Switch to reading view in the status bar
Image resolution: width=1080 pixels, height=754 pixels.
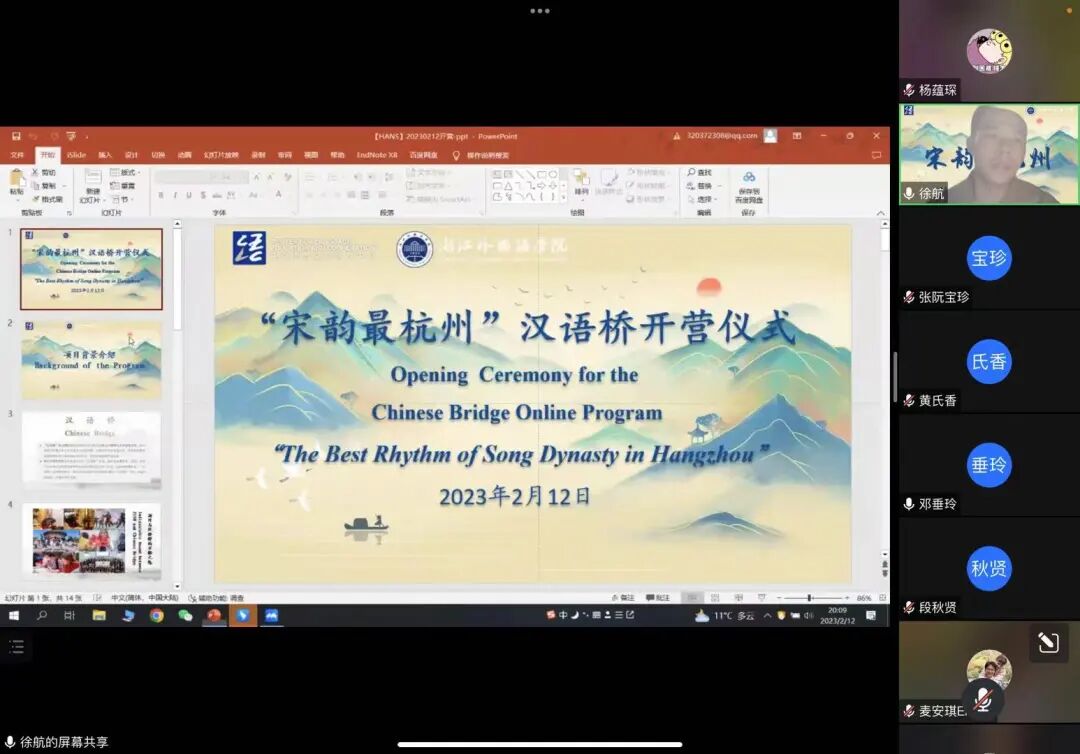click(x=738, y=597)
